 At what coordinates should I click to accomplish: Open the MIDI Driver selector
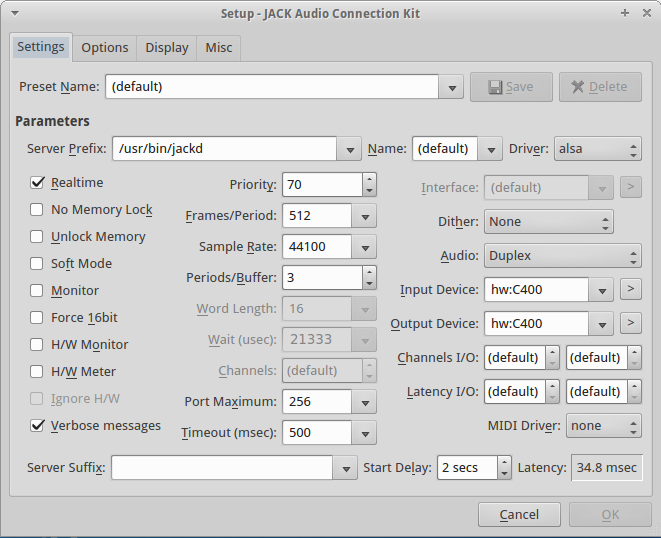[604, 426]
